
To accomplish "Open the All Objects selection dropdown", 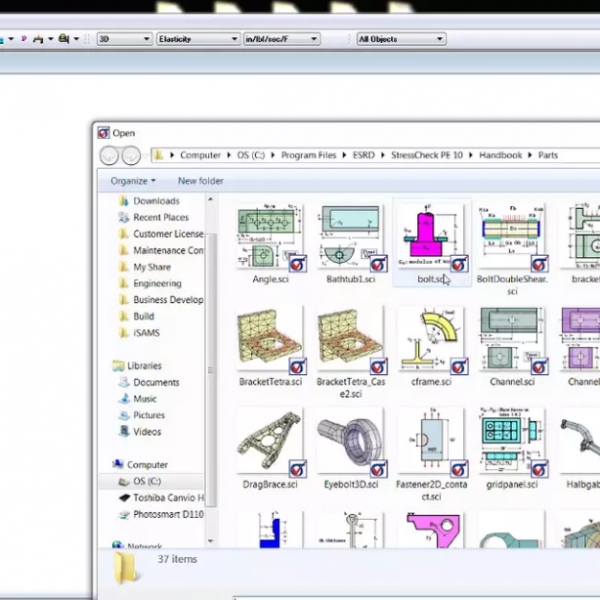I will tap(401, 39).
